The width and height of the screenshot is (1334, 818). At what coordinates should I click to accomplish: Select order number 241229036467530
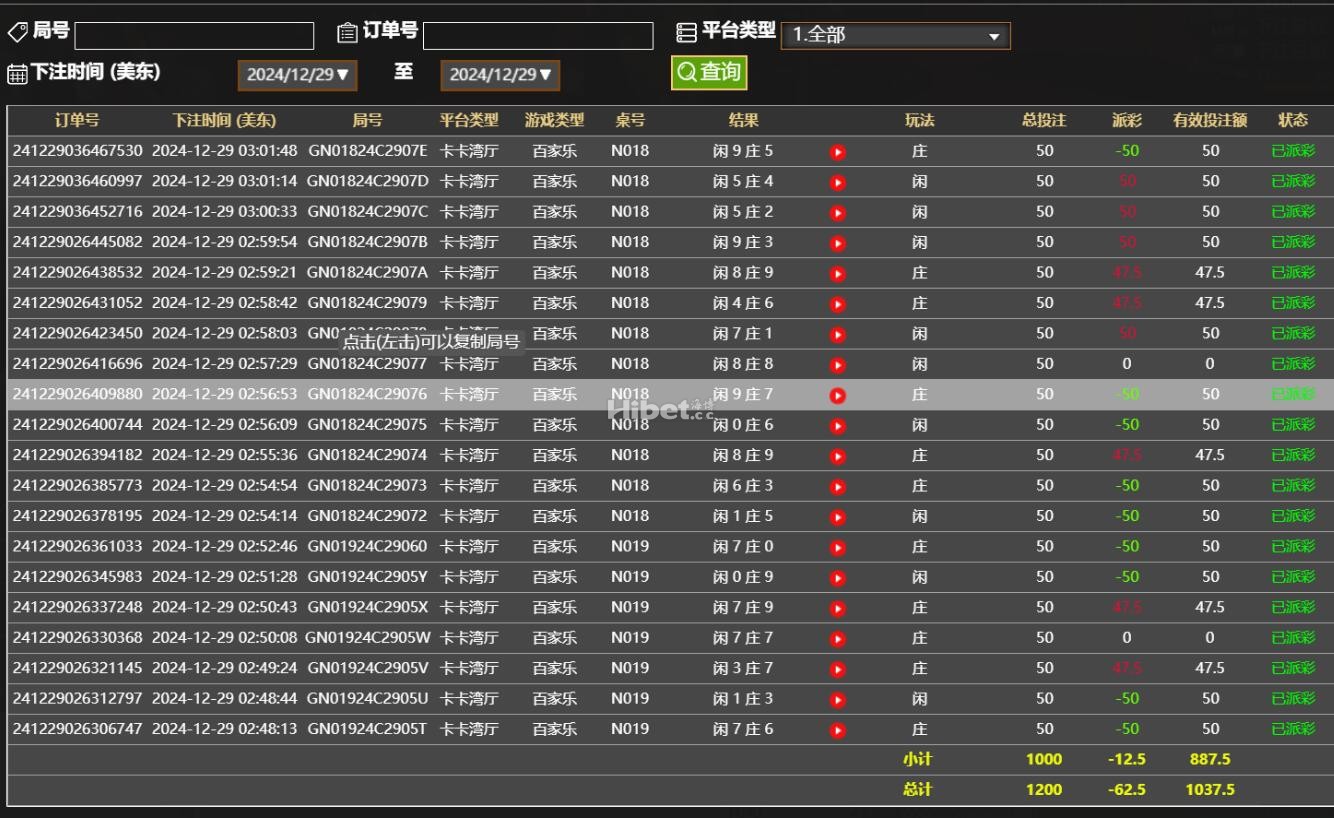tap(77, 151)
